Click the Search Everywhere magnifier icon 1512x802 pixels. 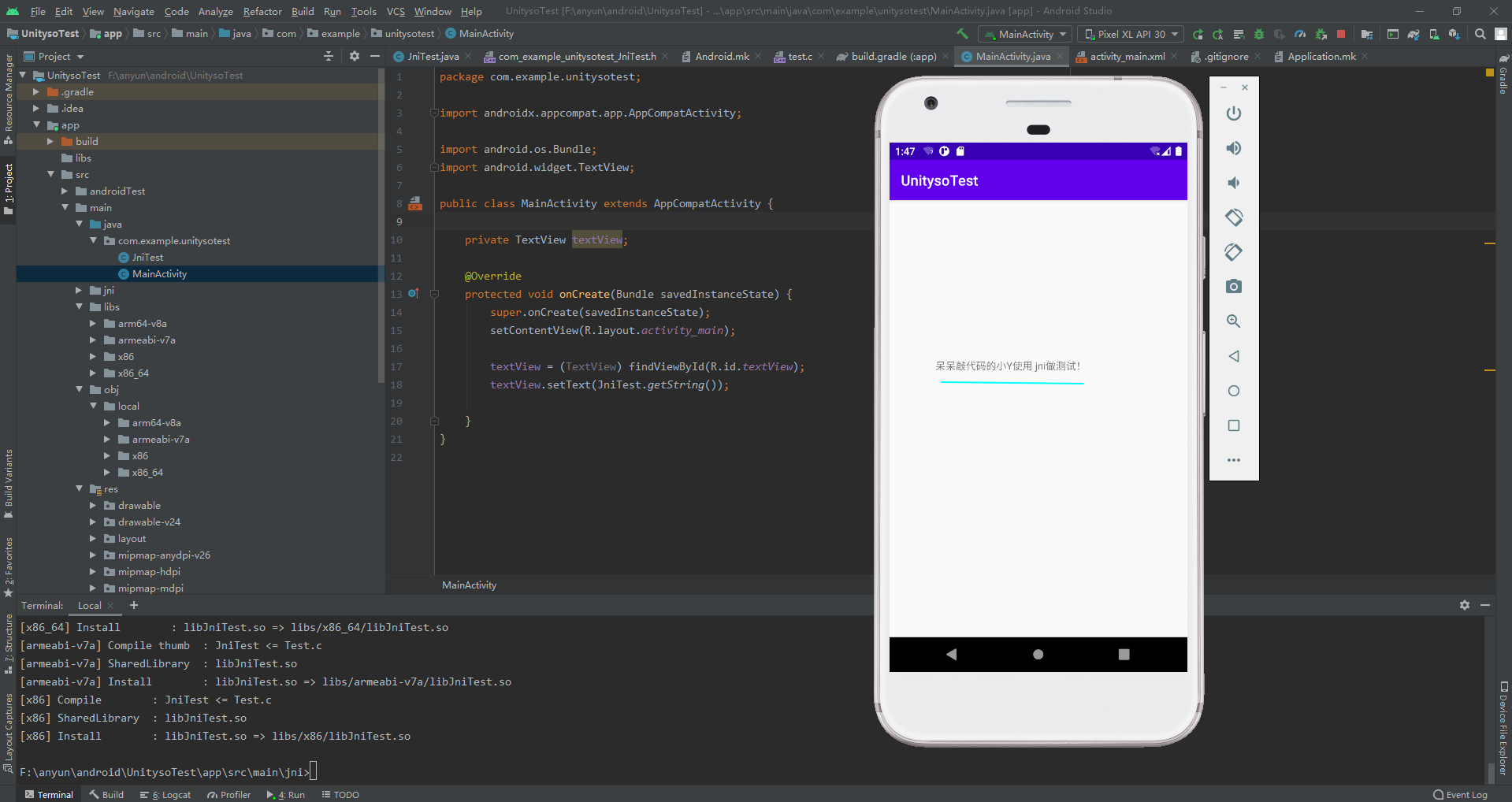pos(1480,34)
